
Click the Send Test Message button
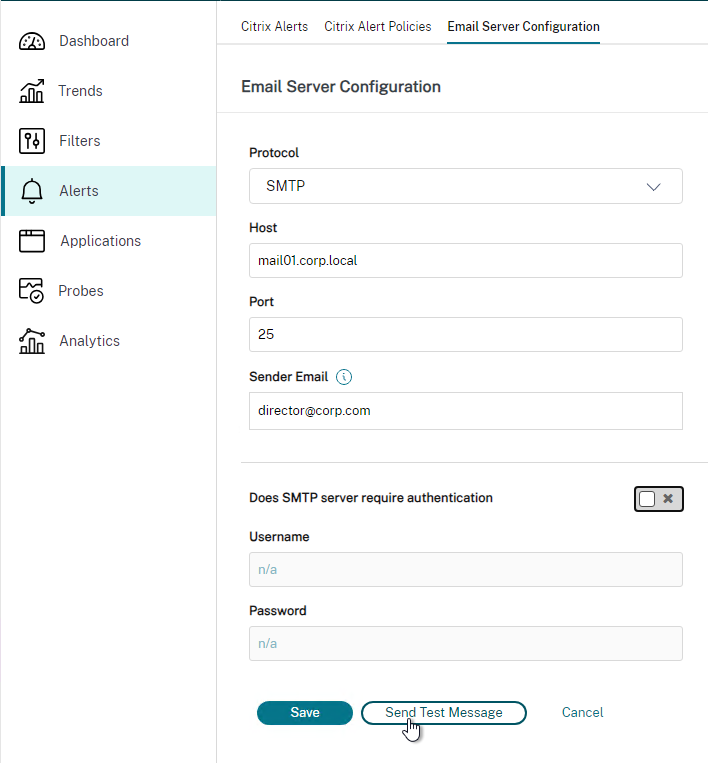(444, 713)
